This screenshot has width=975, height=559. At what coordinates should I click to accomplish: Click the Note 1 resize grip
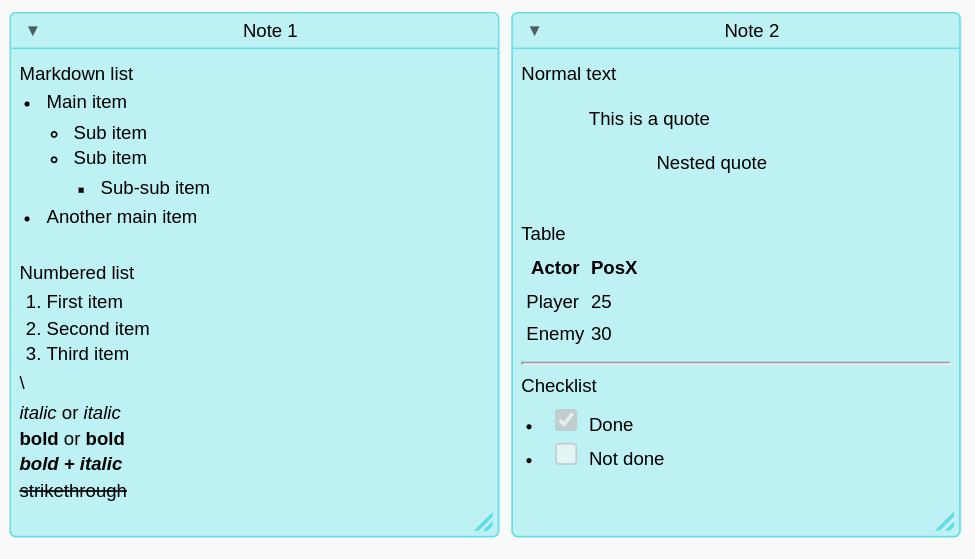click(x=484, y=522)
